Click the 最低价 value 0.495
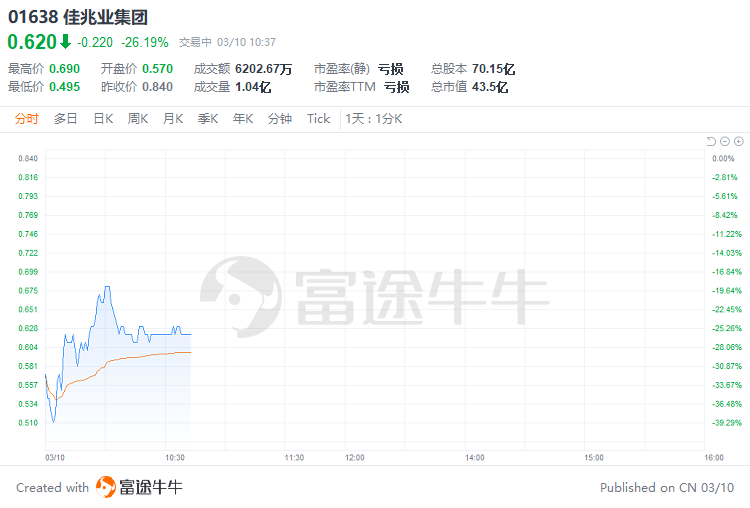 pyautogui.click(x=65, y=87)
